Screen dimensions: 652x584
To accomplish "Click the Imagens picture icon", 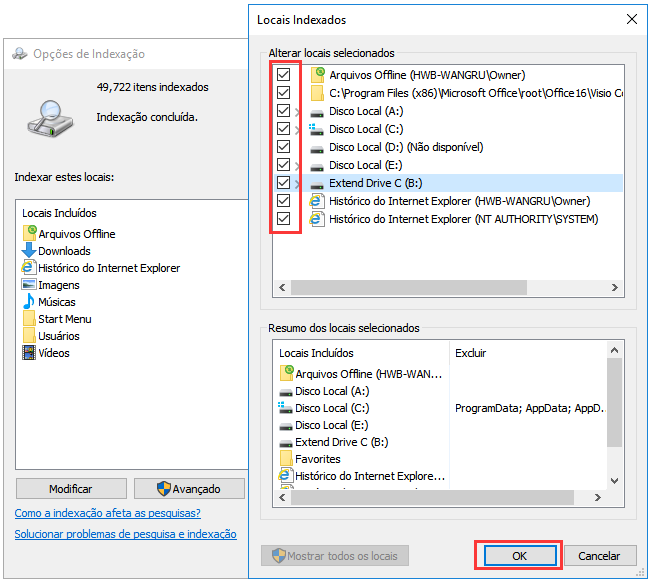I will pyautogui.click(x=29, y=285).
